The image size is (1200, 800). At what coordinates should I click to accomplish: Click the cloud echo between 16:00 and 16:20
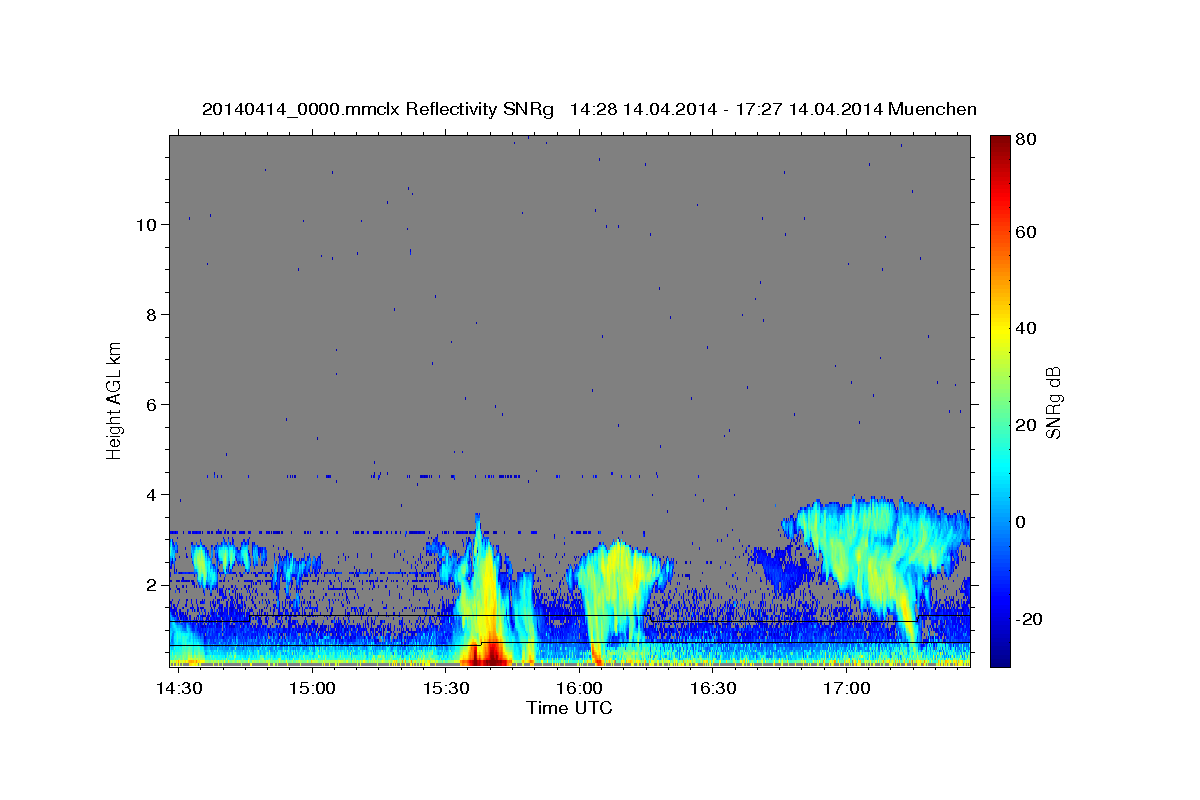[x=618, y=590]
